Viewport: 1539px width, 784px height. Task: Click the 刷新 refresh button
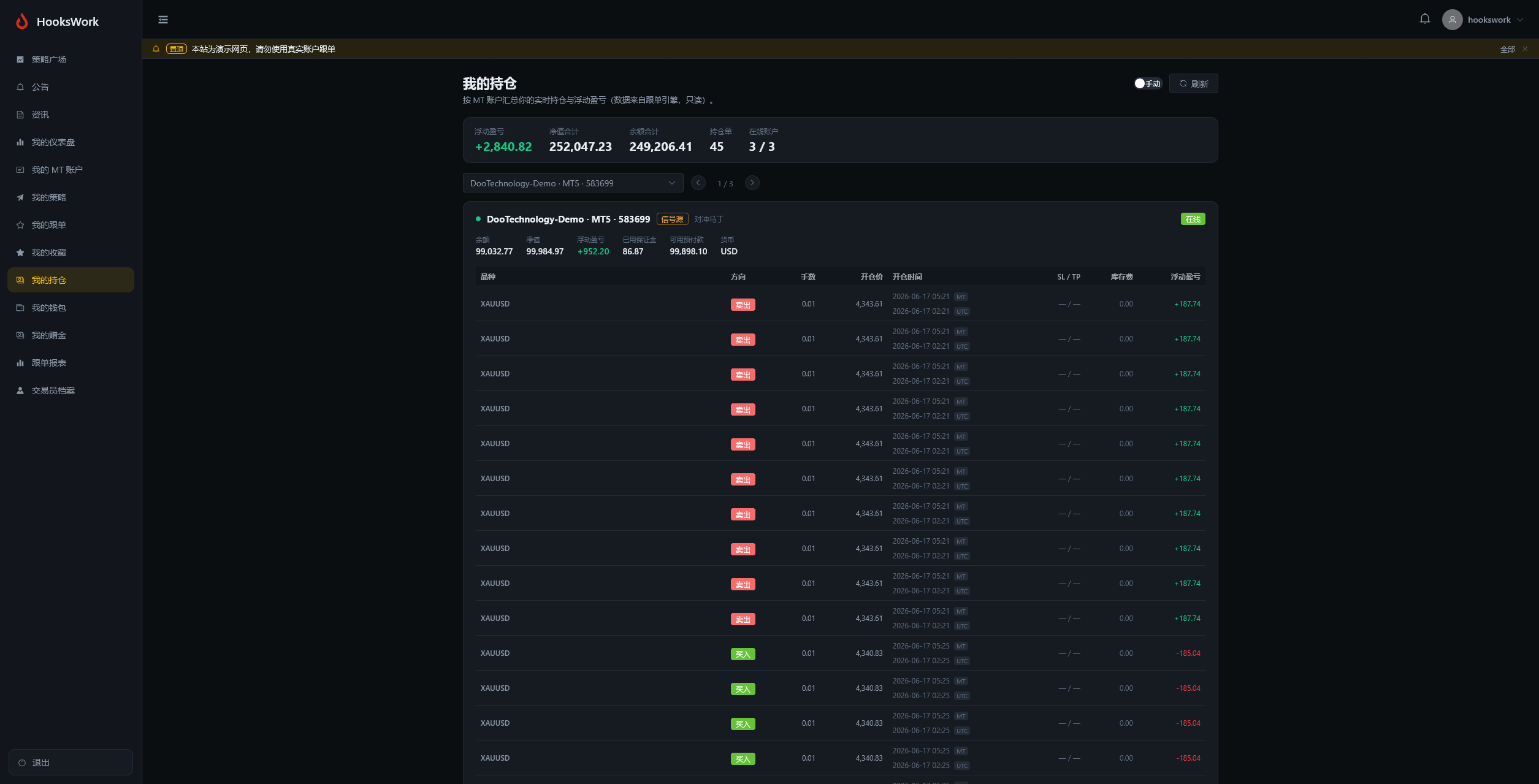[1193, 83]
